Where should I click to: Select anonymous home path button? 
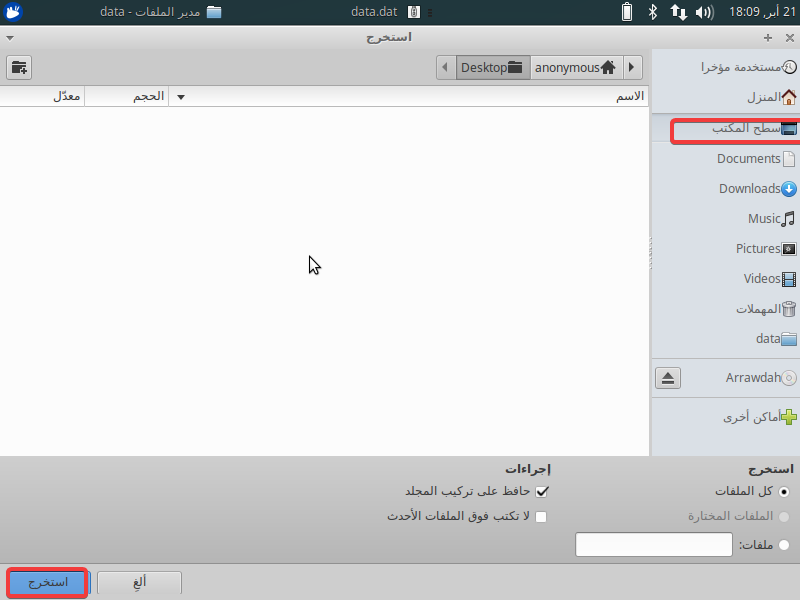click(x=575, y=68)
